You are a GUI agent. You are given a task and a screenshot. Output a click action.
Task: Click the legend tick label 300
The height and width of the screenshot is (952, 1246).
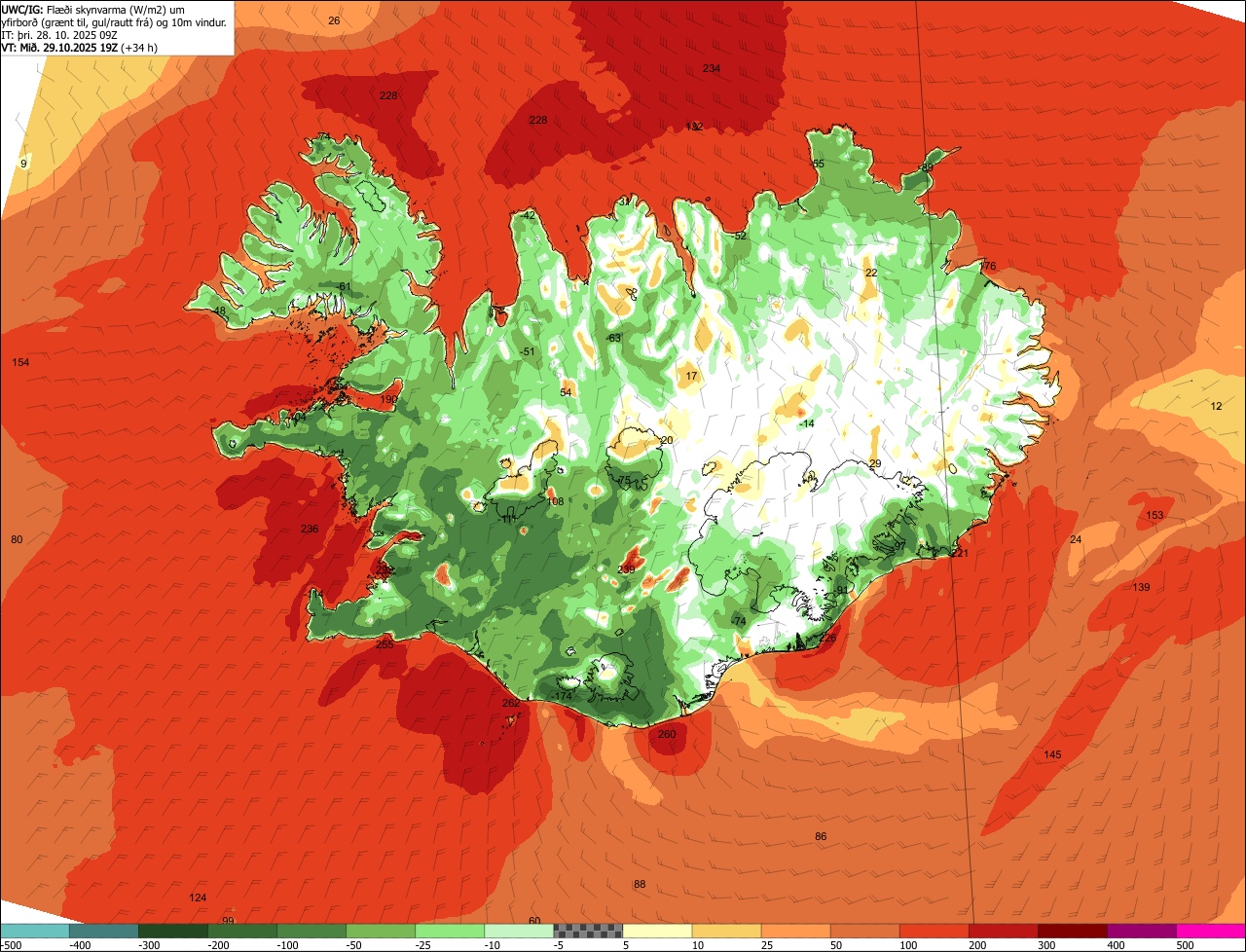tap(1045, 945)
